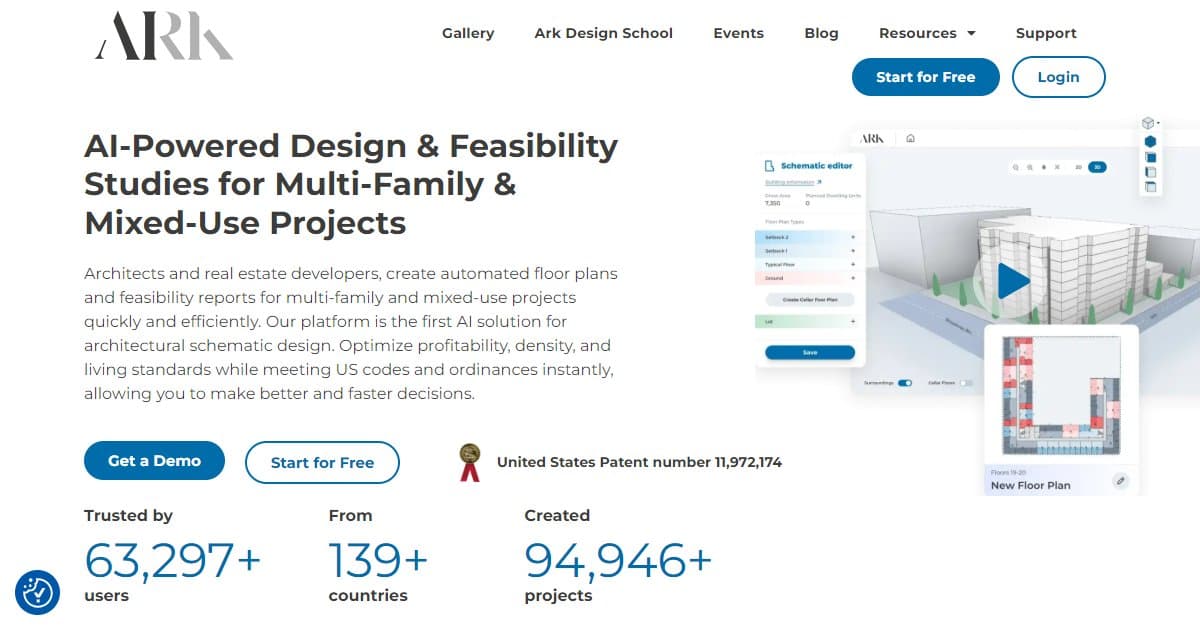Enable the Cellar Floors toggle
This screenshot has height=630, width=1200.
tap(964, 382)
